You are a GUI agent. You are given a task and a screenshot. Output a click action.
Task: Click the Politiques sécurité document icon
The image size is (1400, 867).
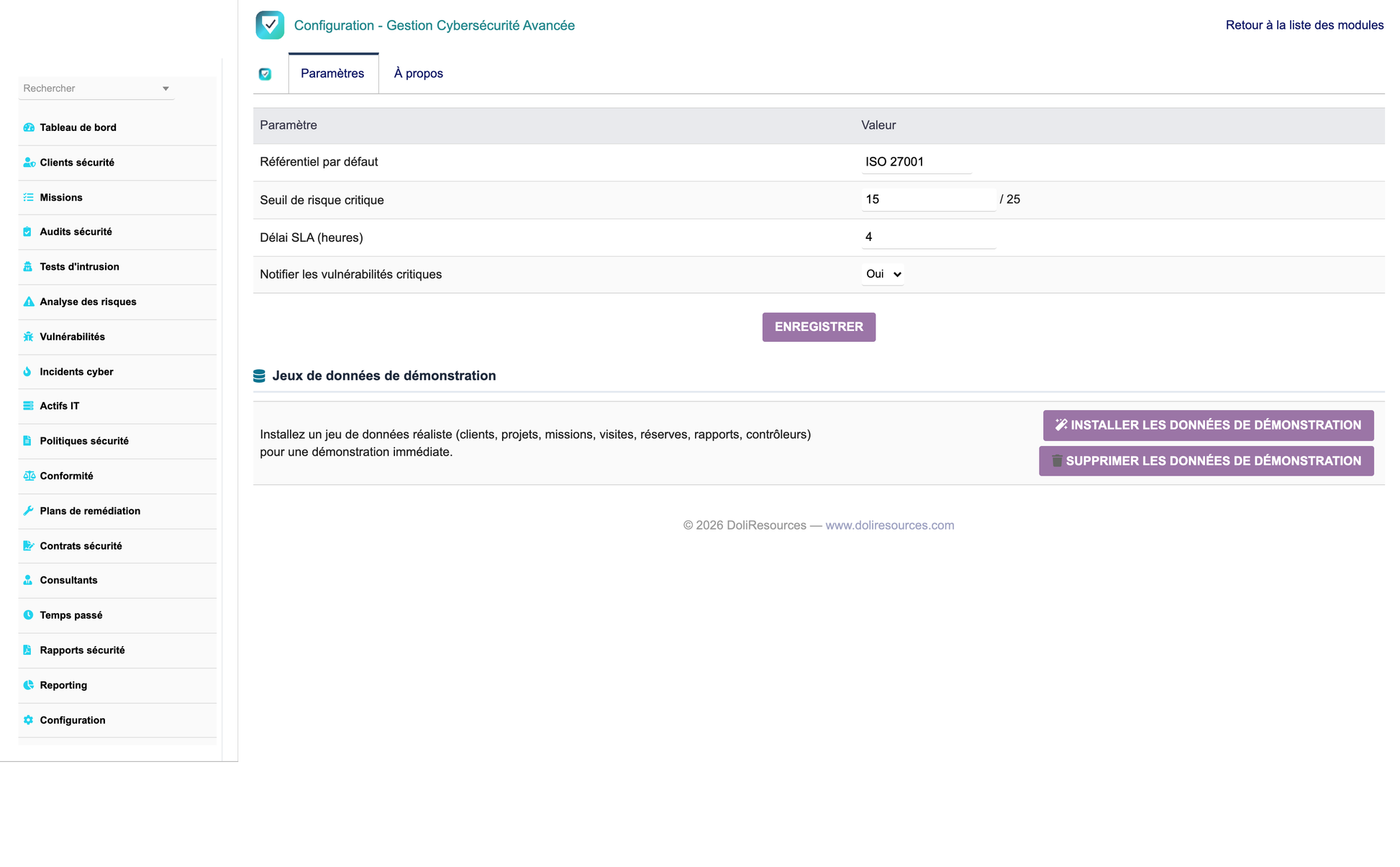(x=27, y=441)
